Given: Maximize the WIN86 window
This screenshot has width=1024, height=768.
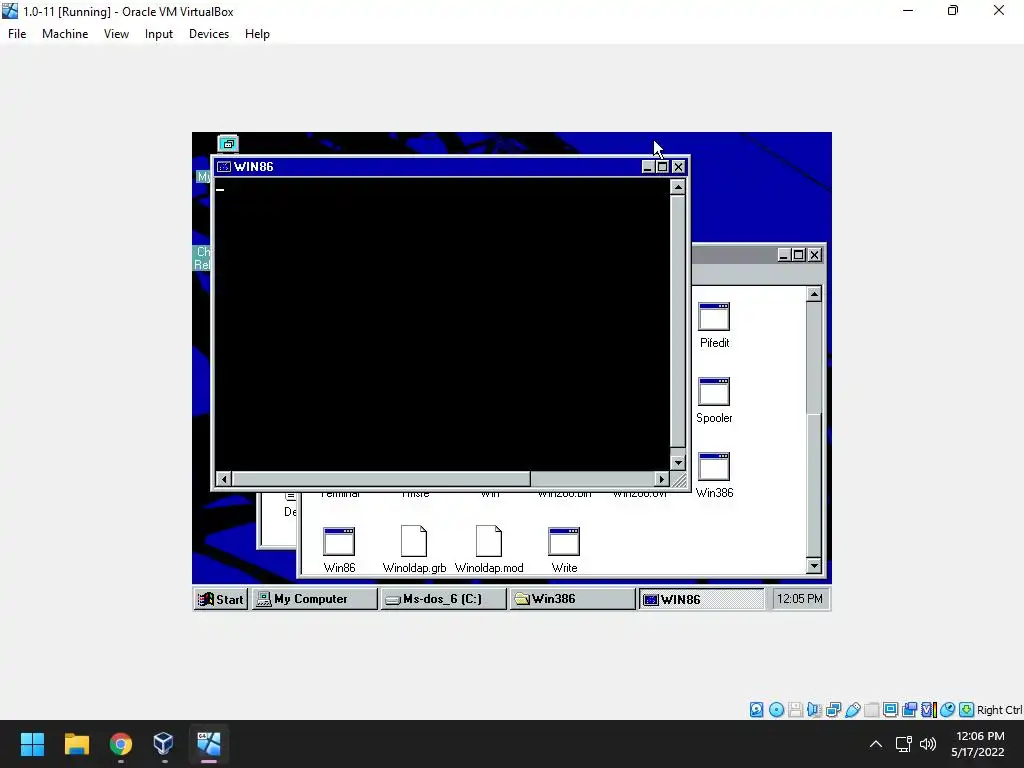Looking at the screenshot, I should 662,167.
